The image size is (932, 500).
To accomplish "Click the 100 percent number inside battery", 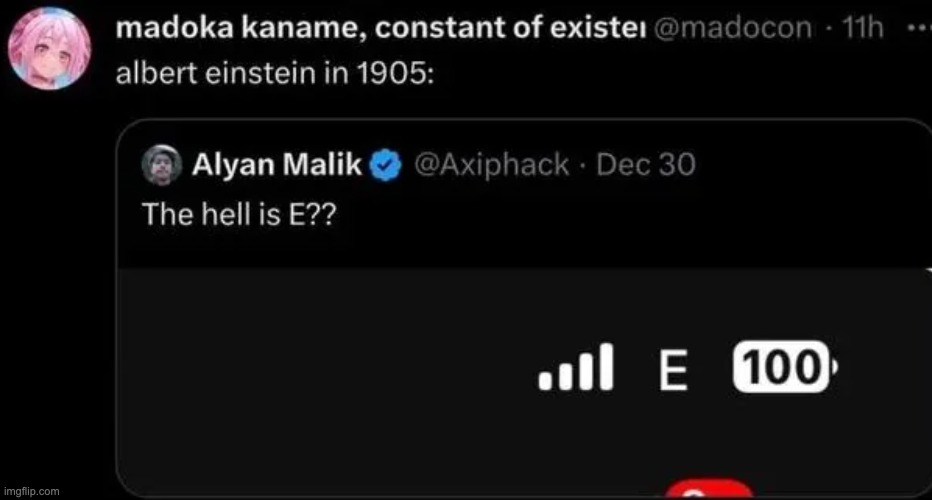I will 780,370.
